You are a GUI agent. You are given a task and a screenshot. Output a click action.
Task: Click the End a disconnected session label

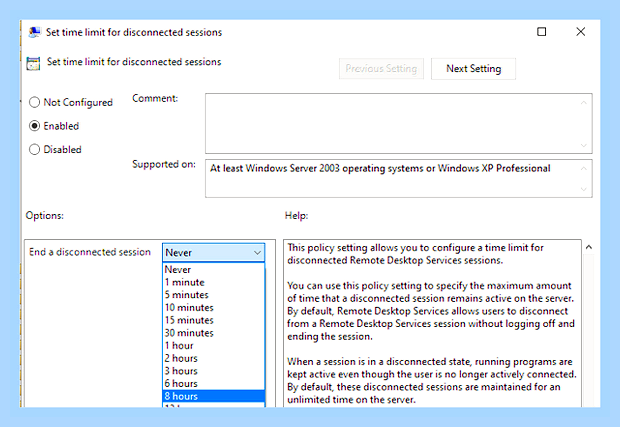tap(90, 252)
